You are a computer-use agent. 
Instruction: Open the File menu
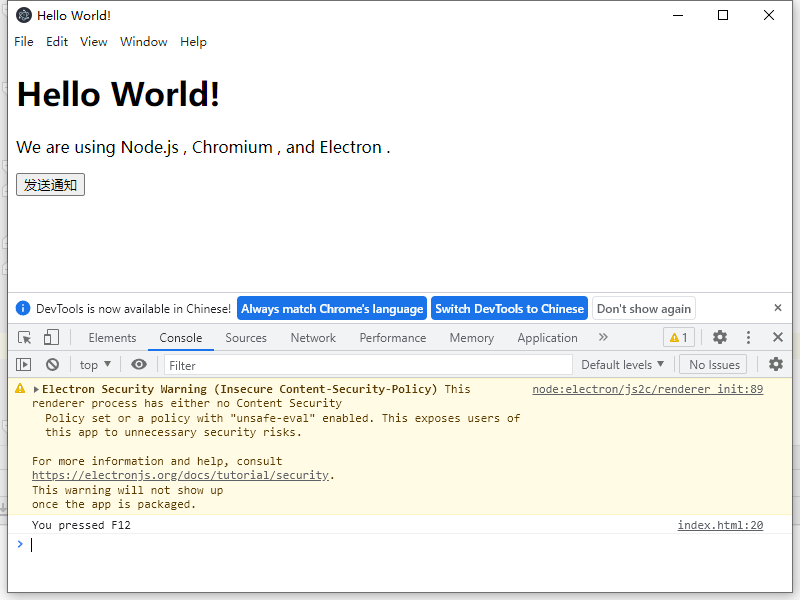[x=24, y=42]
